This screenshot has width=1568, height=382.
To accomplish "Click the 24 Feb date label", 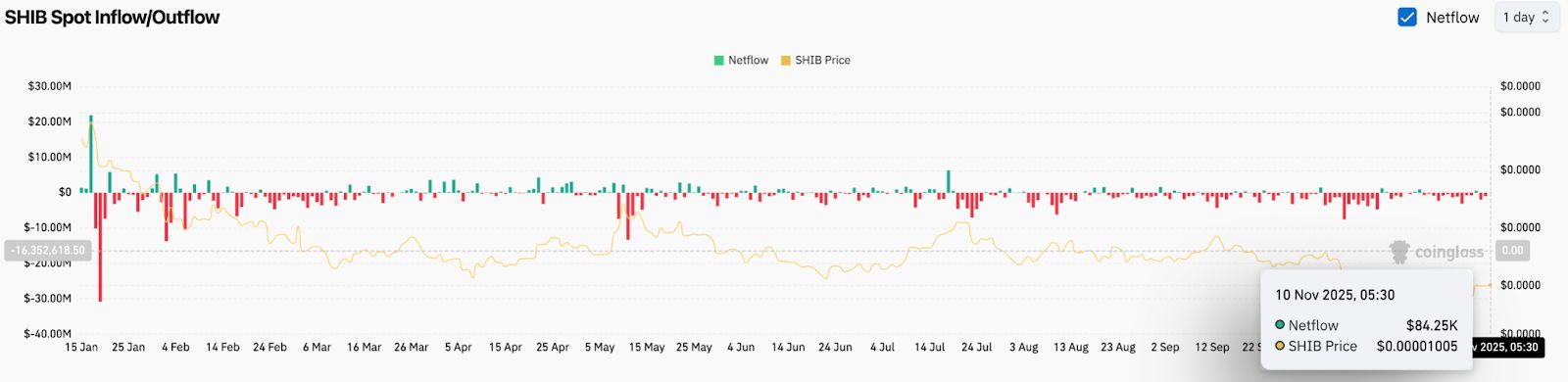I will [269, 347].
